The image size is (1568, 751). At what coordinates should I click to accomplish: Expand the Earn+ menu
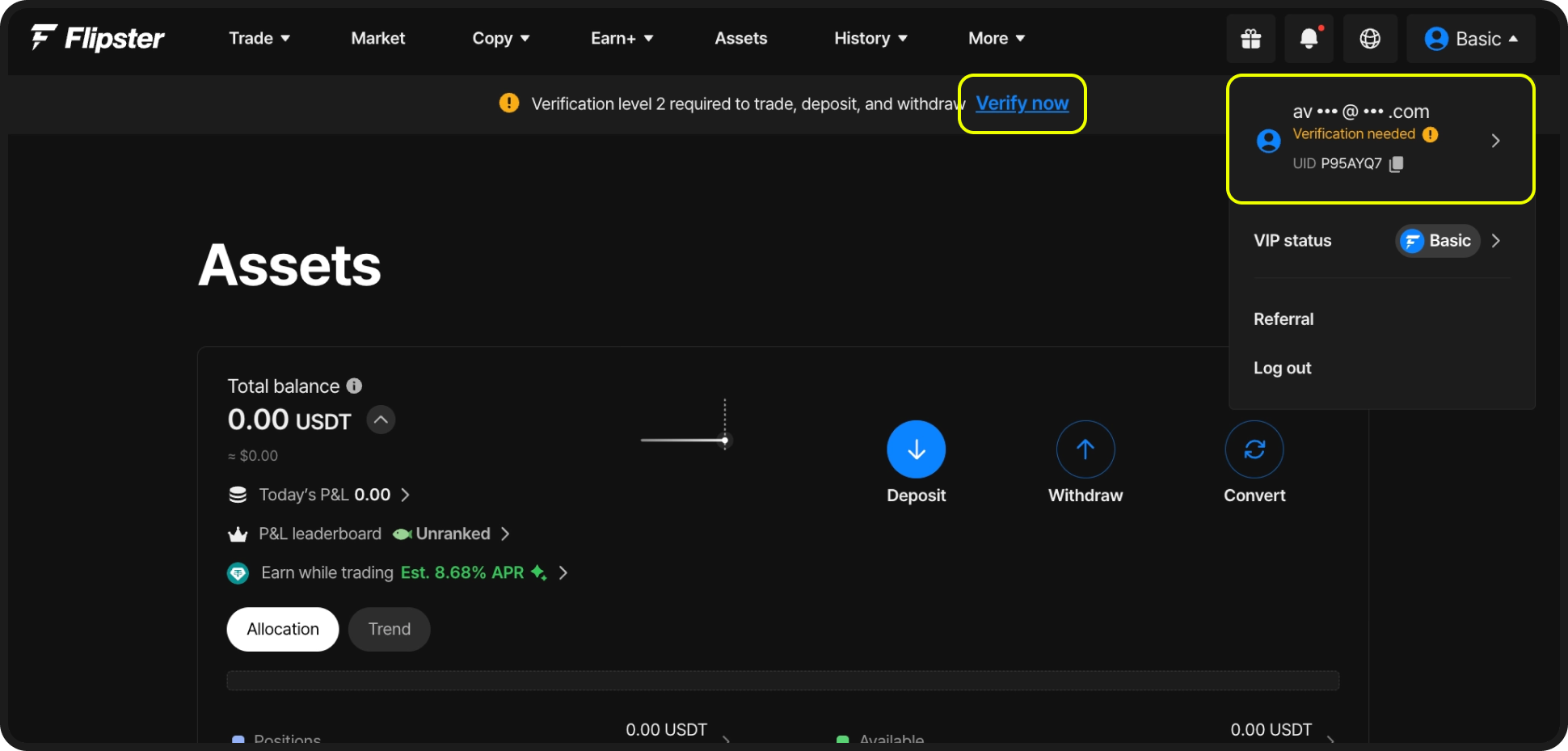622,38
